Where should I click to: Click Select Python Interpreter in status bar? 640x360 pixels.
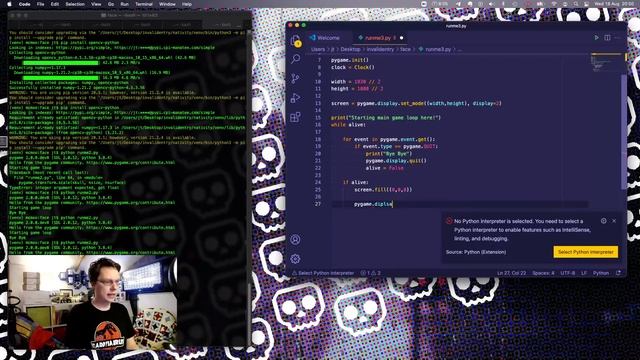[x=323, y=273]
